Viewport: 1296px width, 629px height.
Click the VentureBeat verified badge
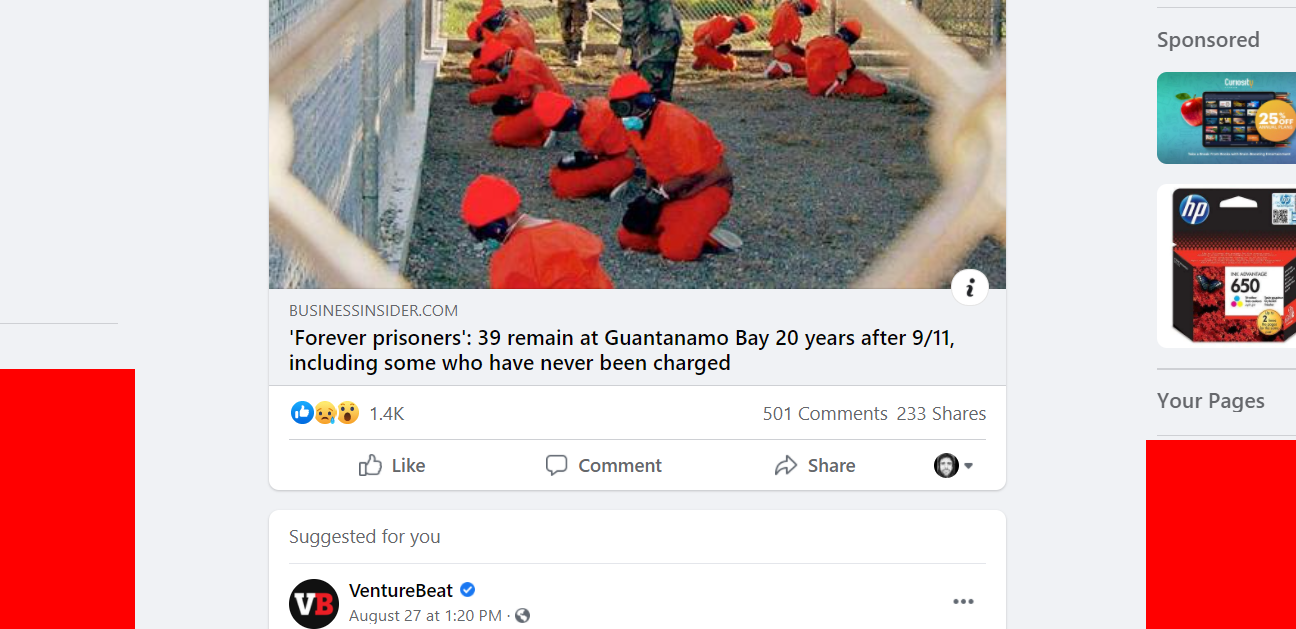coord(467,590)
